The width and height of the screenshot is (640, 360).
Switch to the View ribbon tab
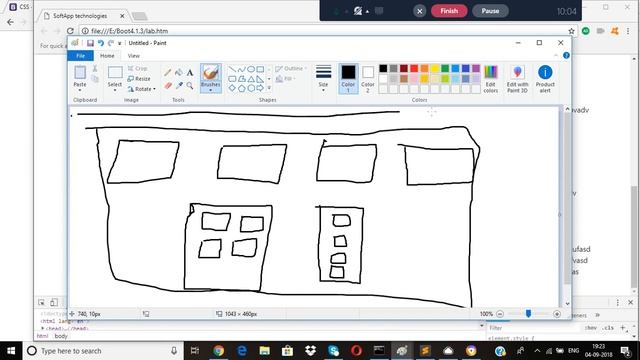133,56
